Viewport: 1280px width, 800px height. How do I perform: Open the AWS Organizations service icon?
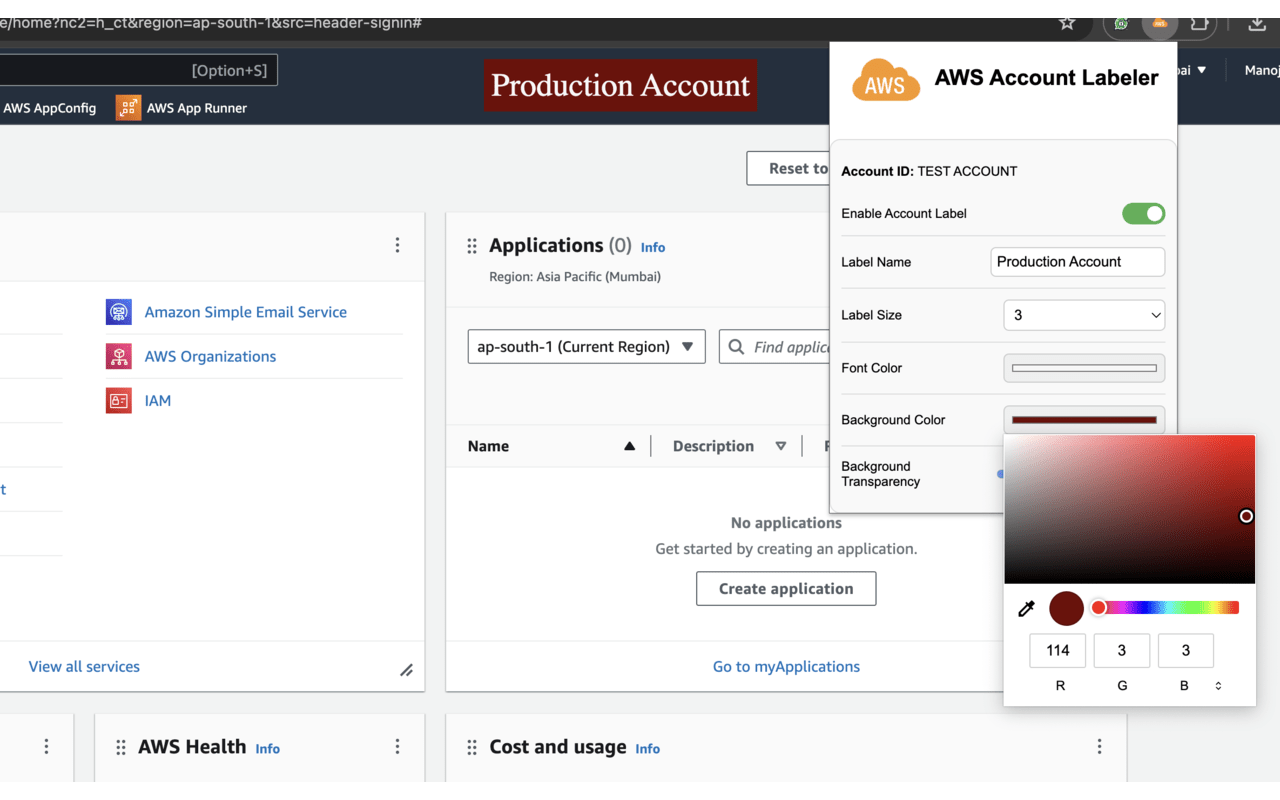[118, 356]
